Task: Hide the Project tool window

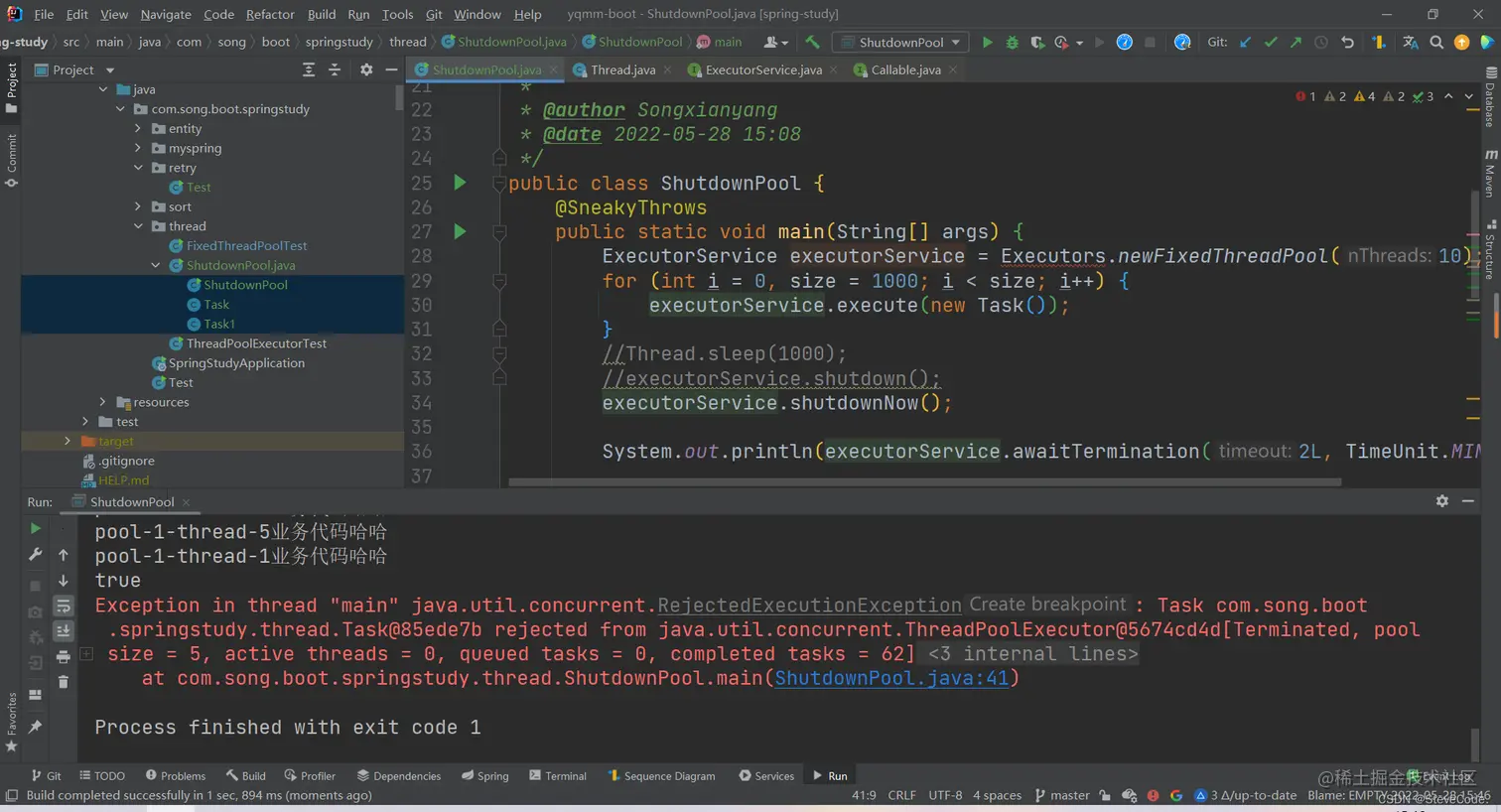Action: pos(391,69)
